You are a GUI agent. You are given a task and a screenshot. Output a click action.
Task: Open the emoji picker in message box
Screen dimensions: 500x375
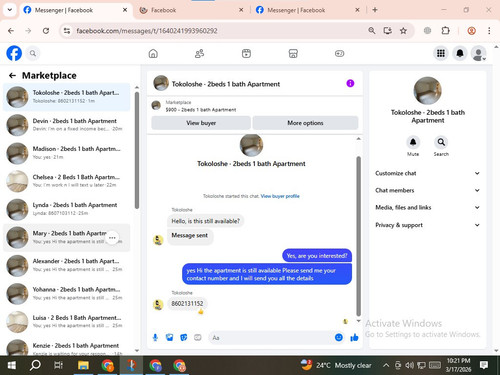(339, 338)
